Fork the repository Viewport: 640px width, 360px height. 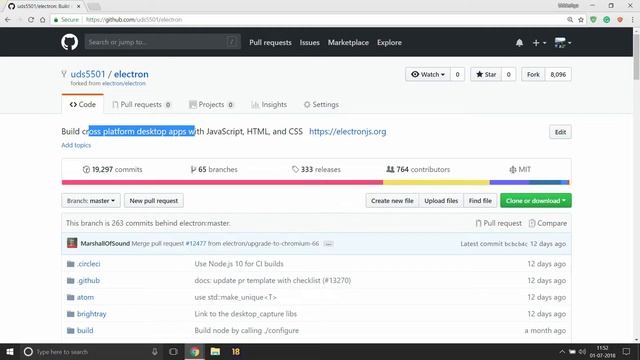[533, 74]
